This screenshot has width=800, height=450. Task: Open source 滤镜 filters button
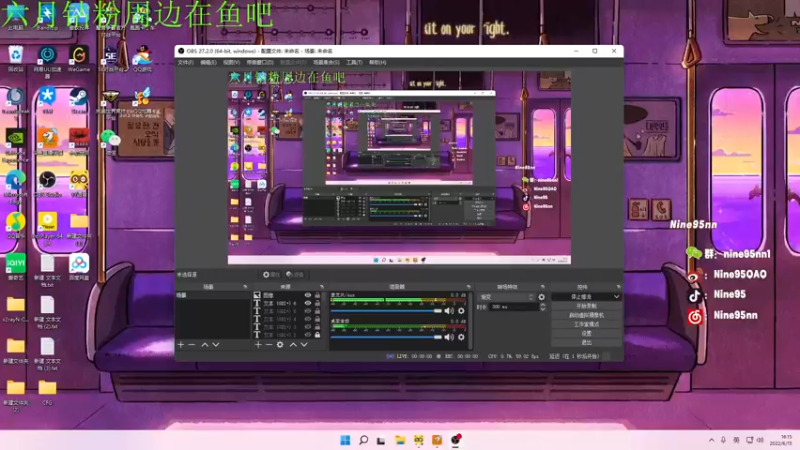(x=295, y=274)
